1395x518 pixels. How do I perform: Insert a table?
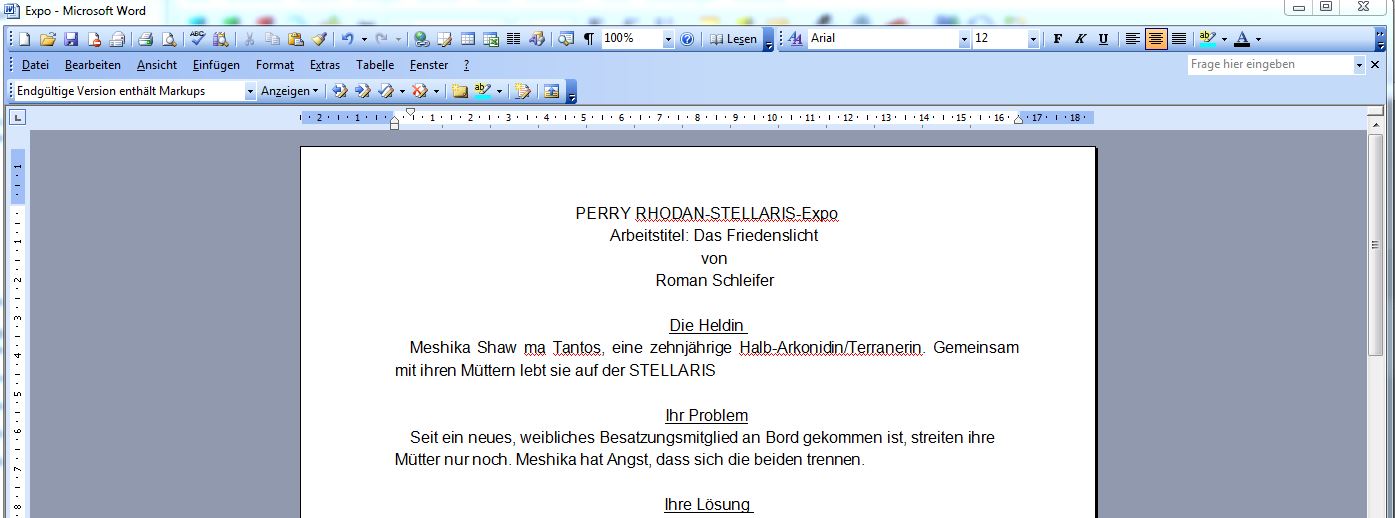click(x=468, y=39)
